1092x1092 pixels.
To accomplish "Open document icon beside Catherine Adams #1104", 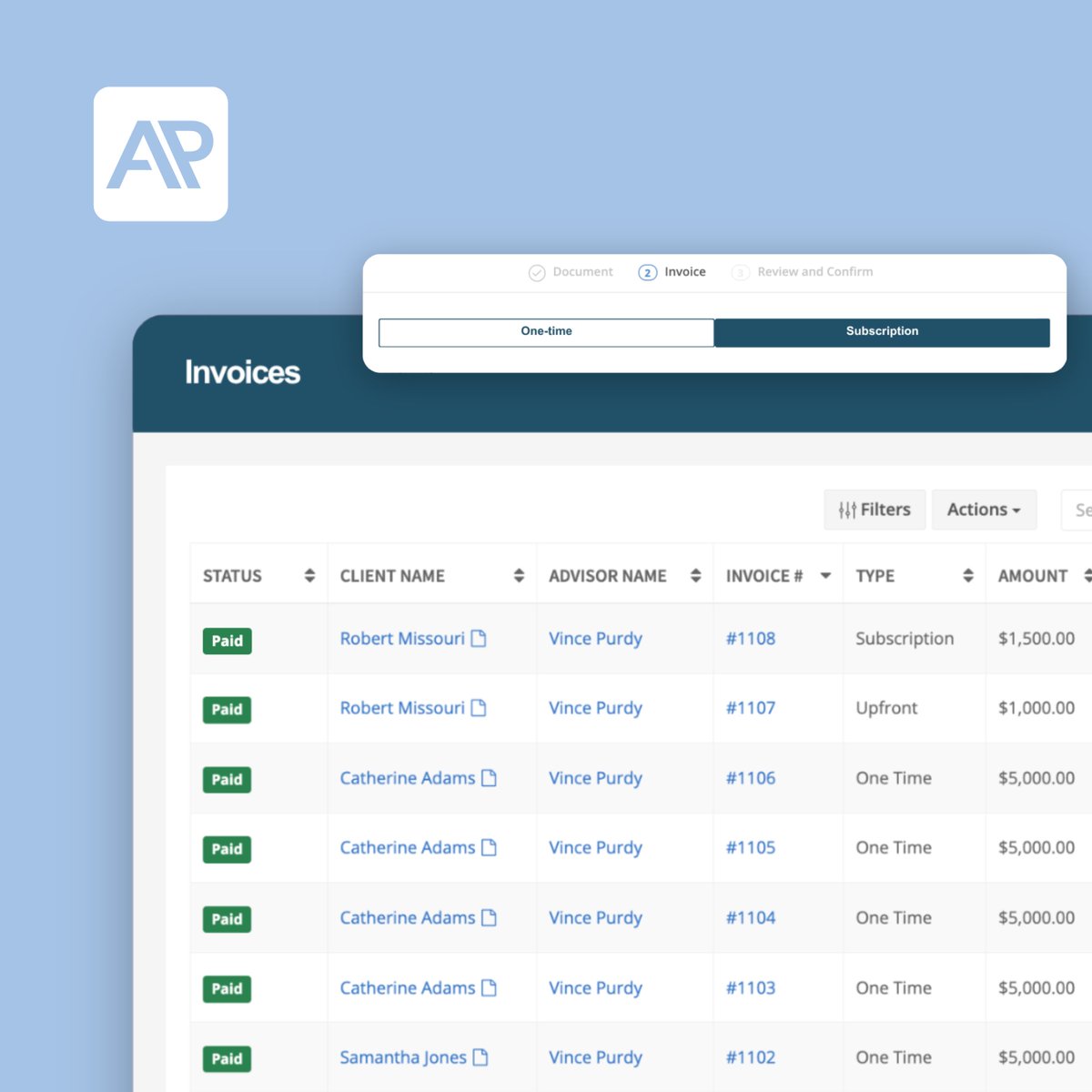I will click(x=489, y=917).
